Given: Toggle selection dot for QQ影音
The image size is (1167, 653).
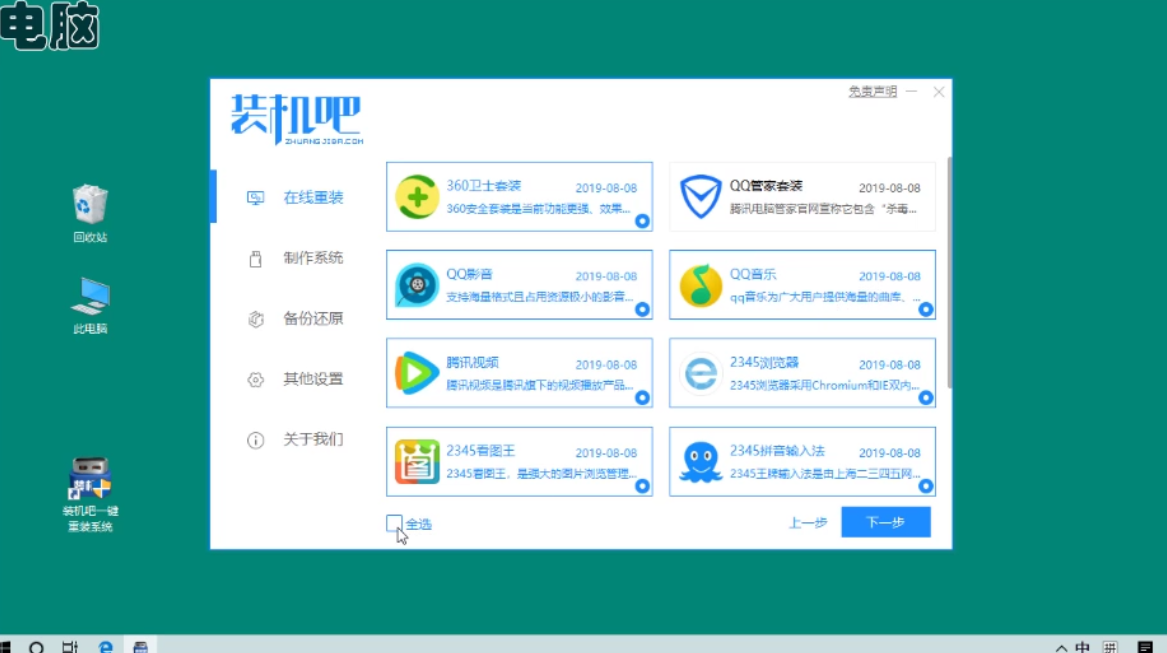Looking at the screenshot, I should 642,309.
